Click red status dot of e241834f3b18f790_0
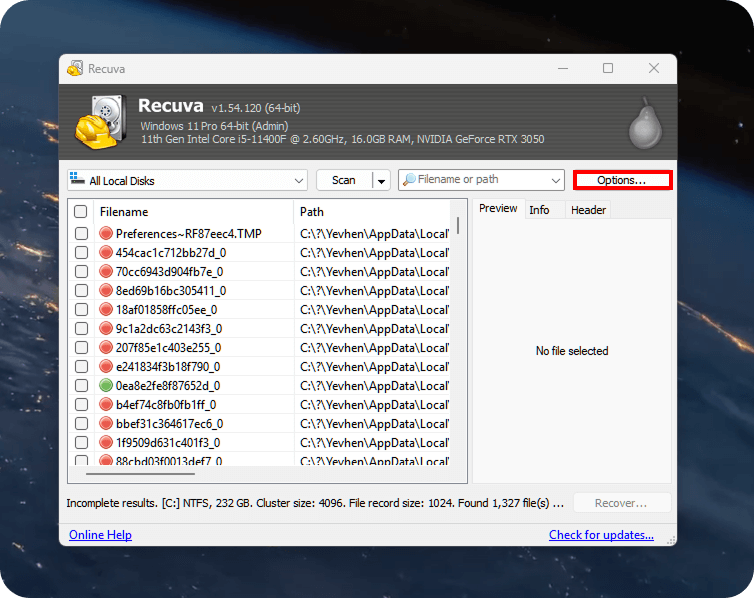754x598 pixels. [106, 367]
